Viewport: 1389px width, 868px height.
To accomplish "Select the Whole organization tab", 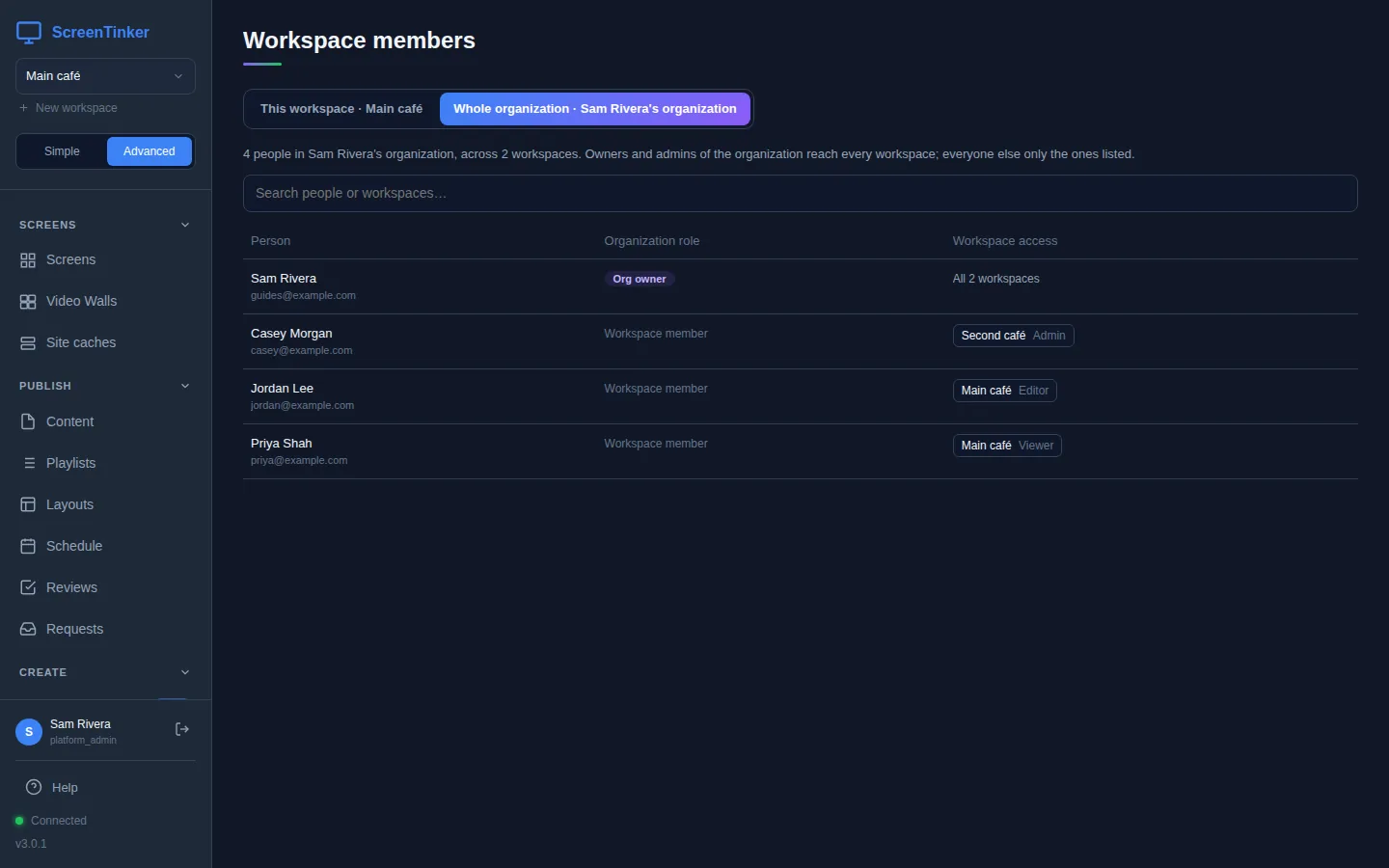I will pyautogui.click(x=595, y=109).
